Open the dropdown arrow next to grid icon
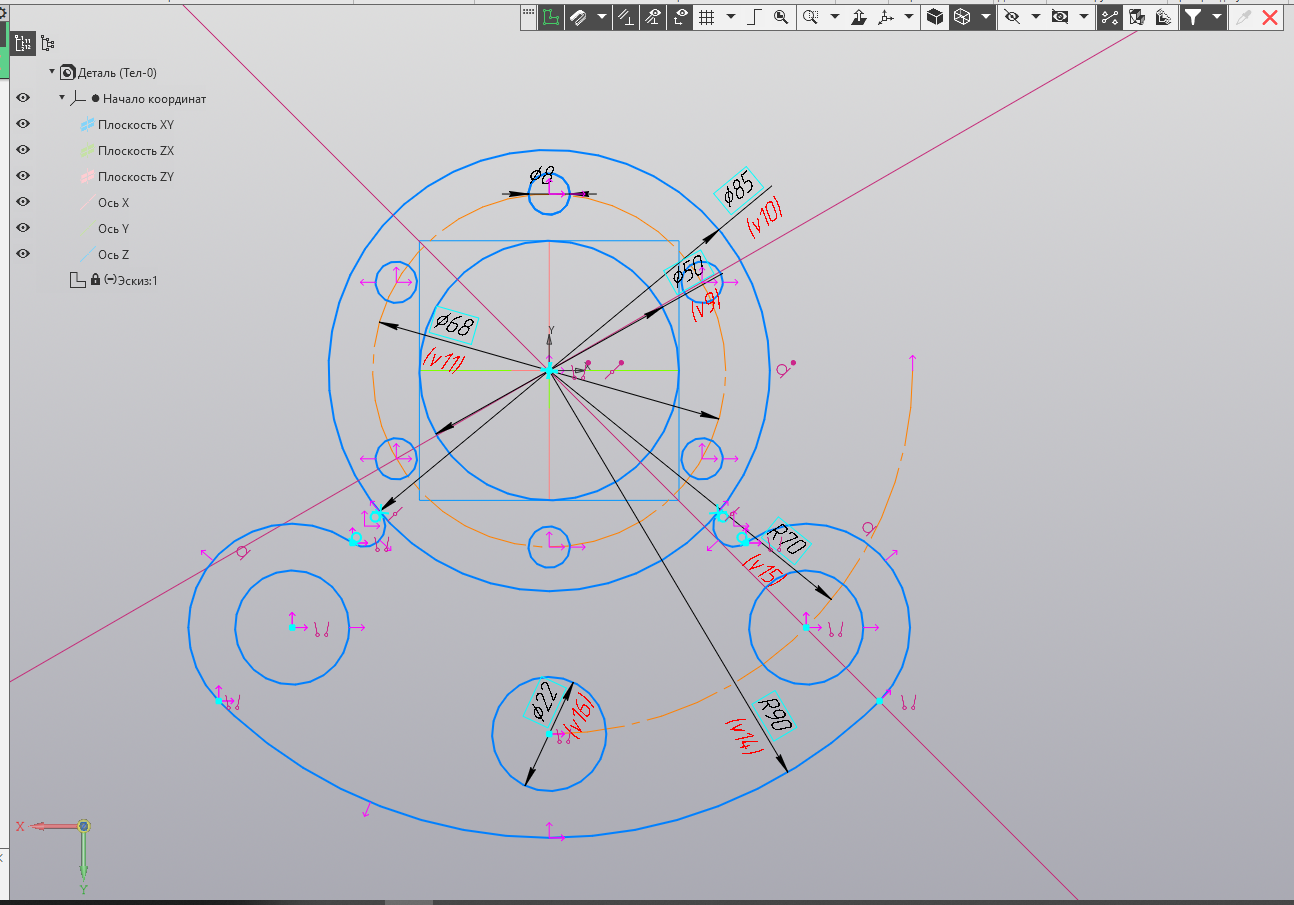The image size is (1294, 905). click(x=731, y=17)
